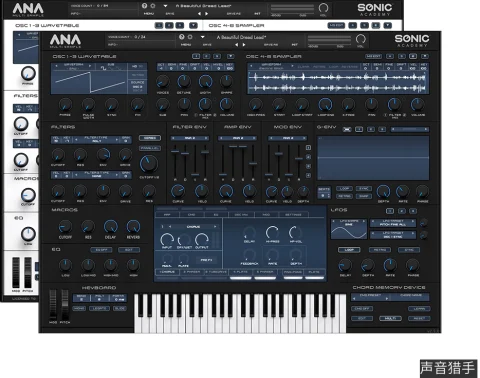
Task: Click the help question-mark icon in top bar
Action: tap(181, 37)
